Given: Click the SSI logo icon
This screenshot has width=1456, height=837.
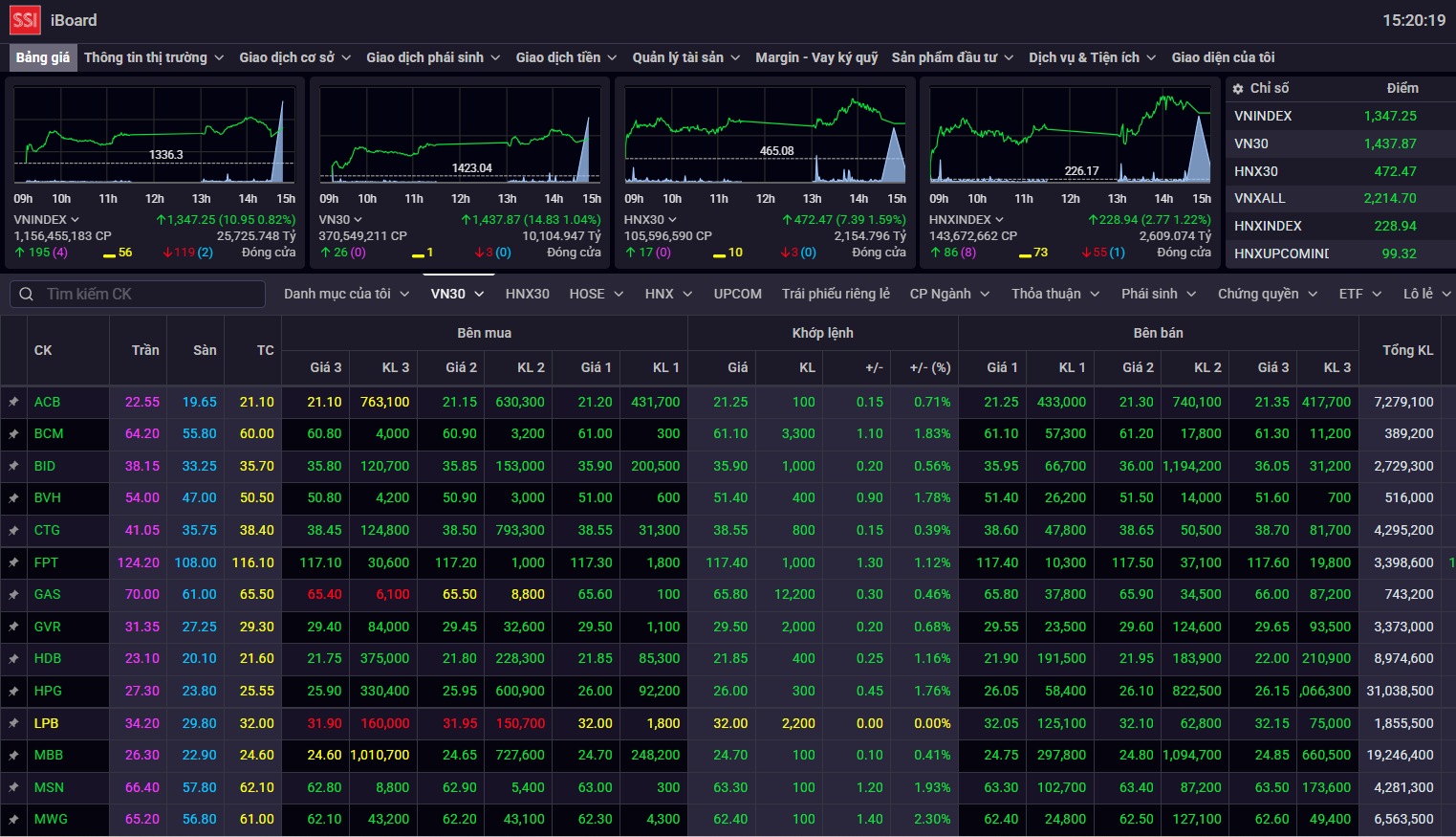Looking at the screenshot, I should (x=25, y=20).
